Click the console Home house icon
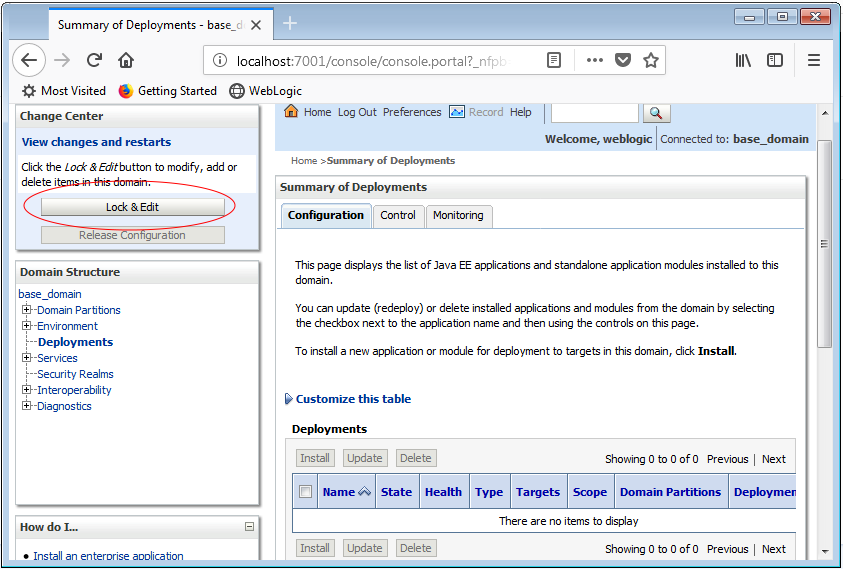Screen dimensions: 843x569 [x=291, y=111]
